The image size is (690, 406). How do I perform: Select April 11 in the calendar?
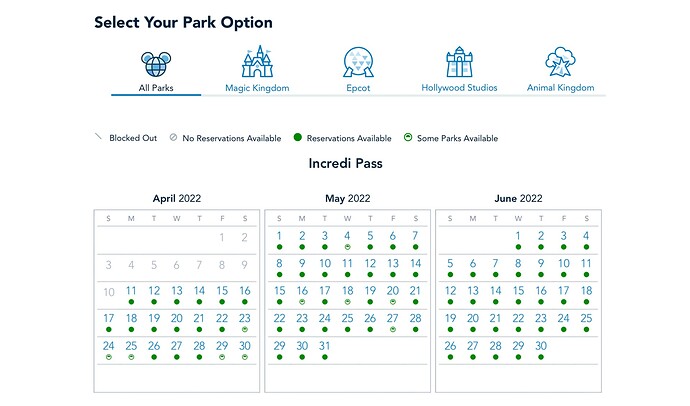pyautogui.click(x=131, y=291)
